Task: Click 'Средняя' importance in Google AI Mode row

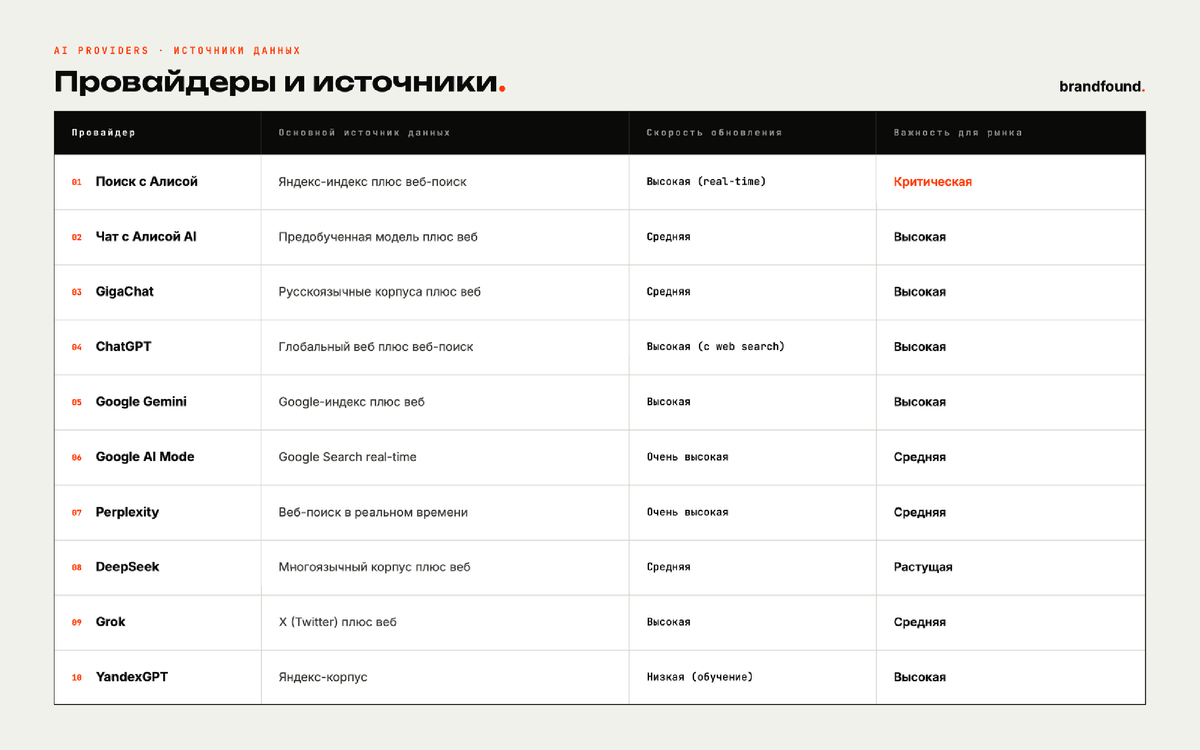Action: (x=920, y=457)
